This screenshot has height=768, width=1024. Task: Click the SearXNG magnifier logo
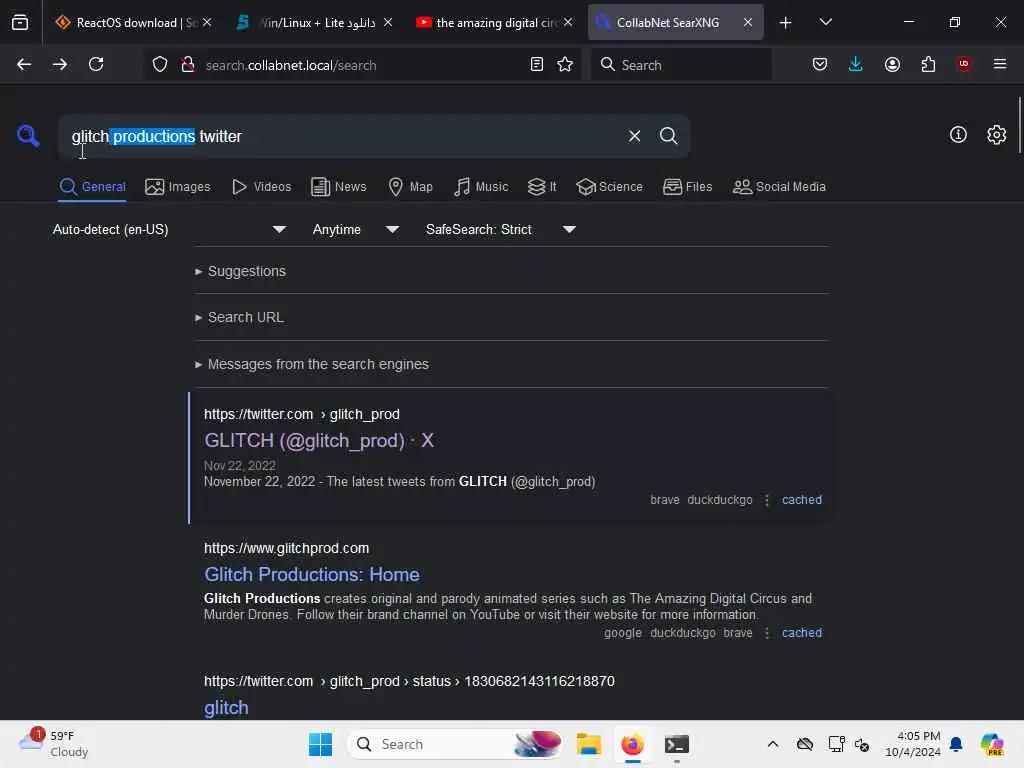28,136
